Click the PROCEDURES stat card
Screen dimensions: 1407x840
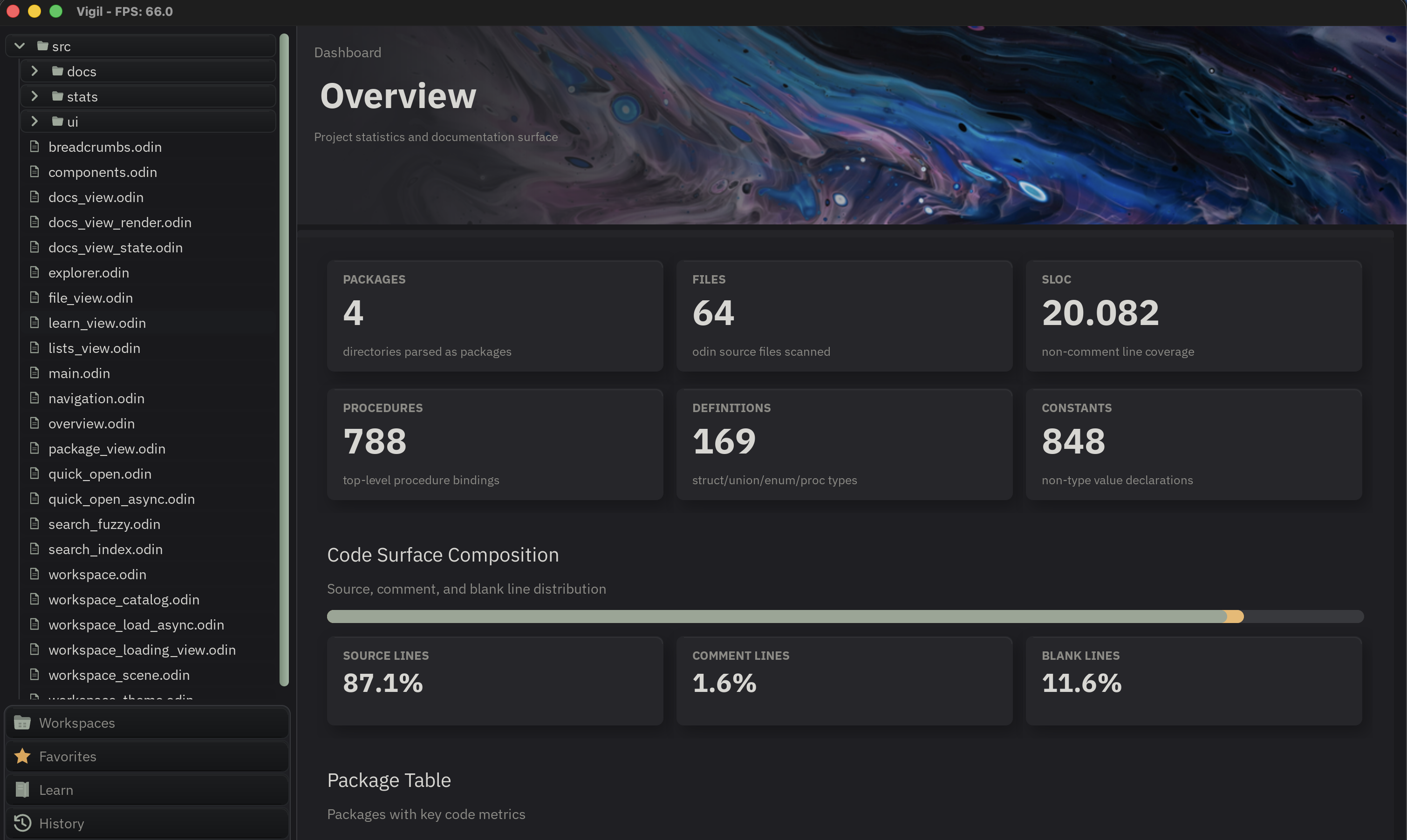[495, 444]
